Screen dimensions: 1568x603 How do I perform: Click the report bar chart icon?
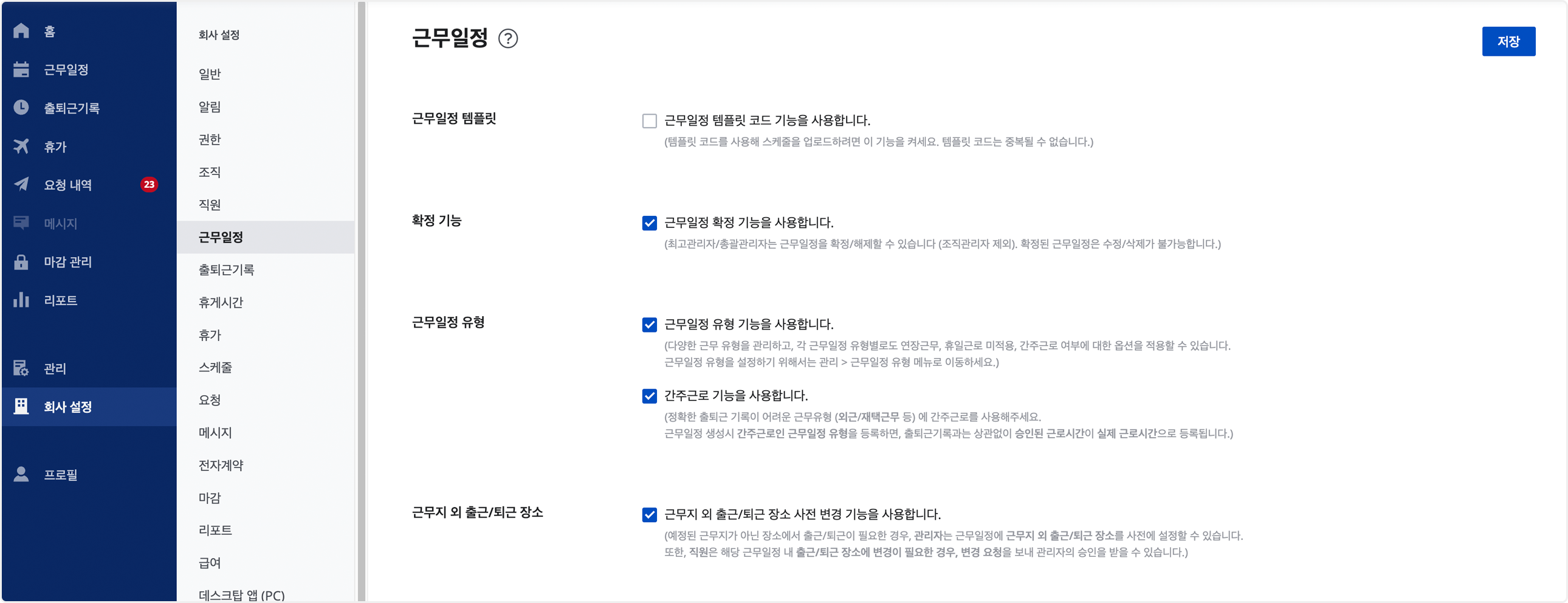tap(21, 300)
